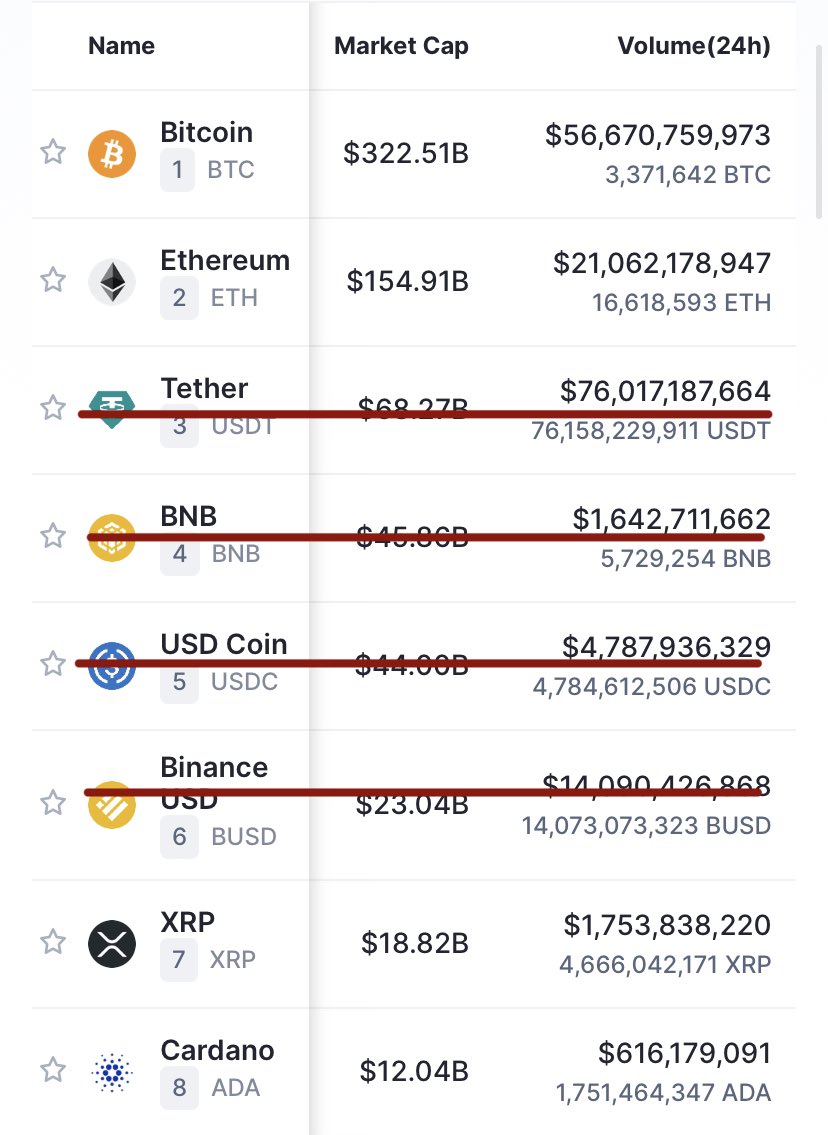Open the Bitcoin coin page link
This screenshot has height=1135, width=828.
click(206, 132)
